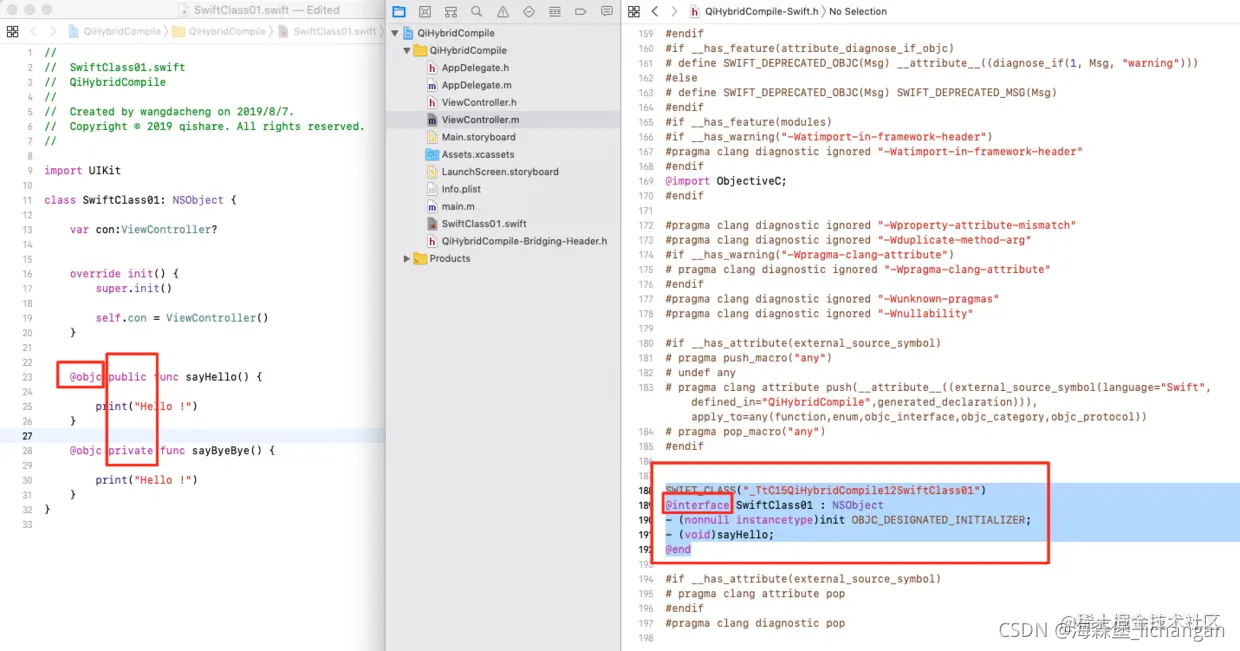Image resolution: width=1240 pixels, height=651 pixels.
Task: Open the Report navigator speech-bubble icon
Action: [607, 12]
